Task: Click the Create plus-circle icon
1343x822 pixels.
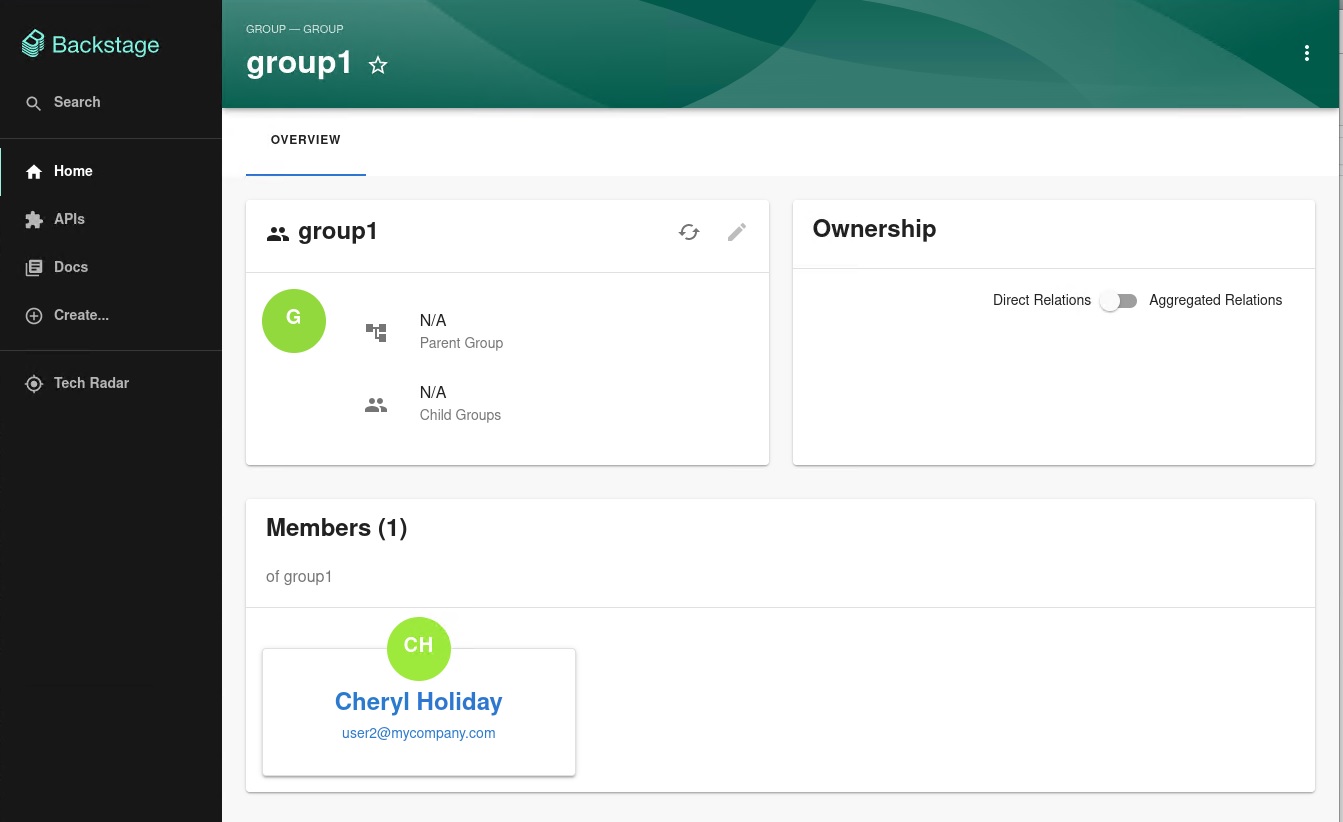Action: pyautogui.click(x=34, y=316)
